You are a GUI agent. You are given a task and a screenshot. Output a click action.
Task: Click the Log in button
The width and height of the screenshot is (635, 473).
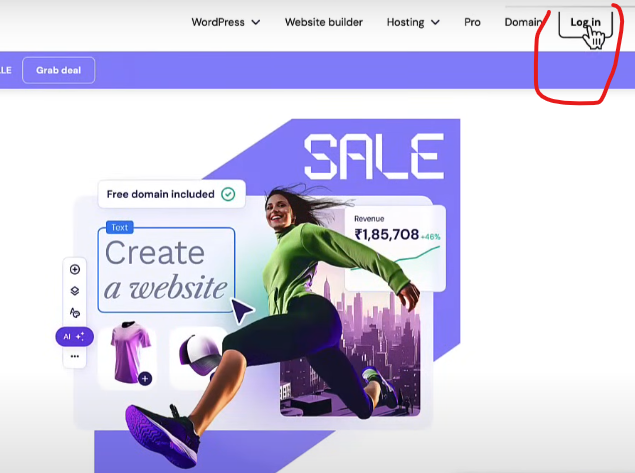[585, 22]
